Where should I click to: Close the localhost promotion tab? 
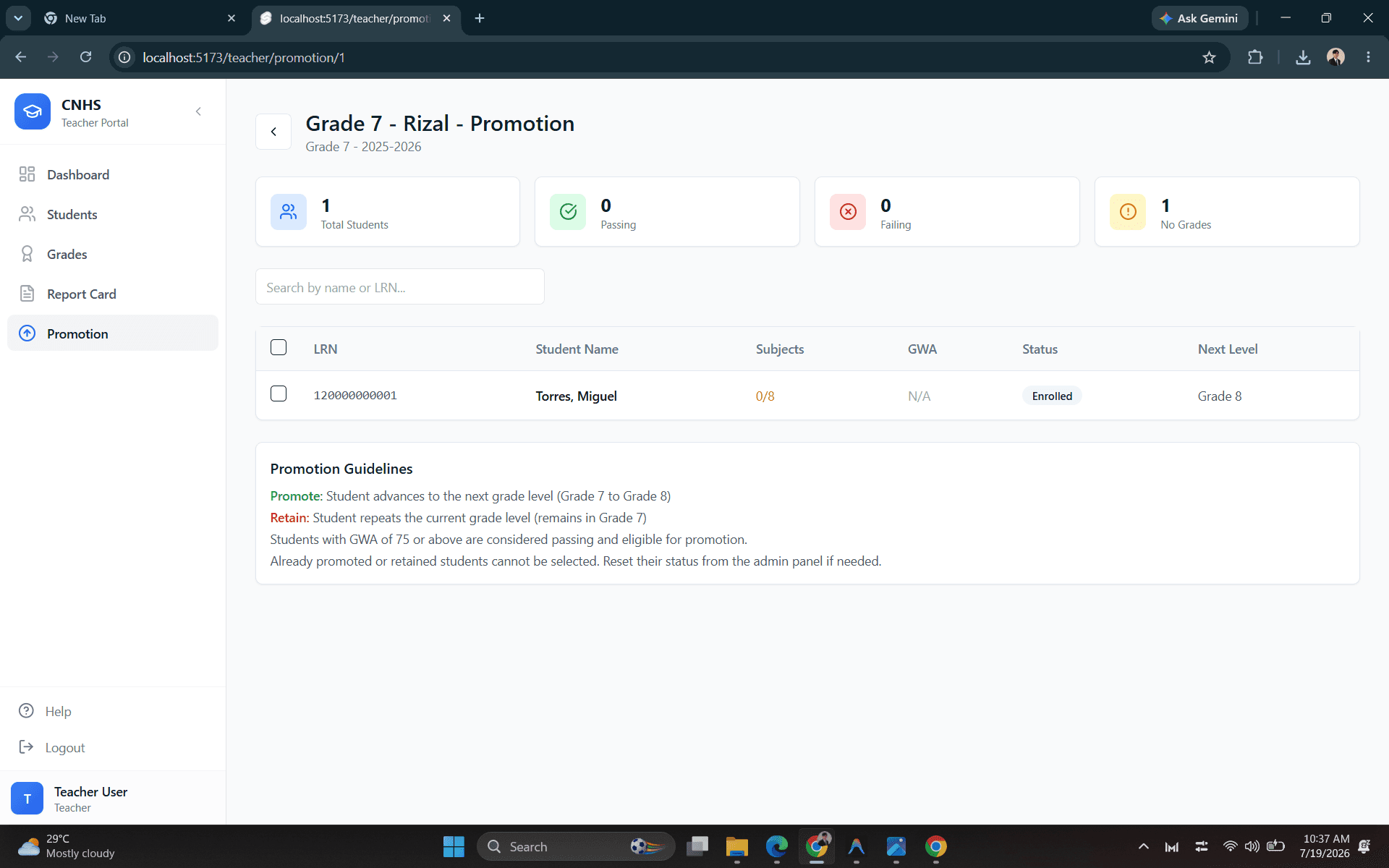[447, 18]
